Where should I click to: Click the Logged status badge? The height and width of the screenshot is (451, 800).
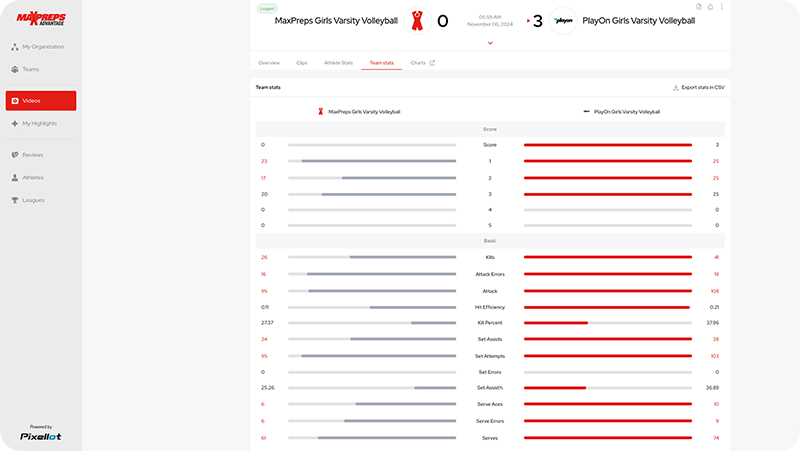click(x=267, y=8)
